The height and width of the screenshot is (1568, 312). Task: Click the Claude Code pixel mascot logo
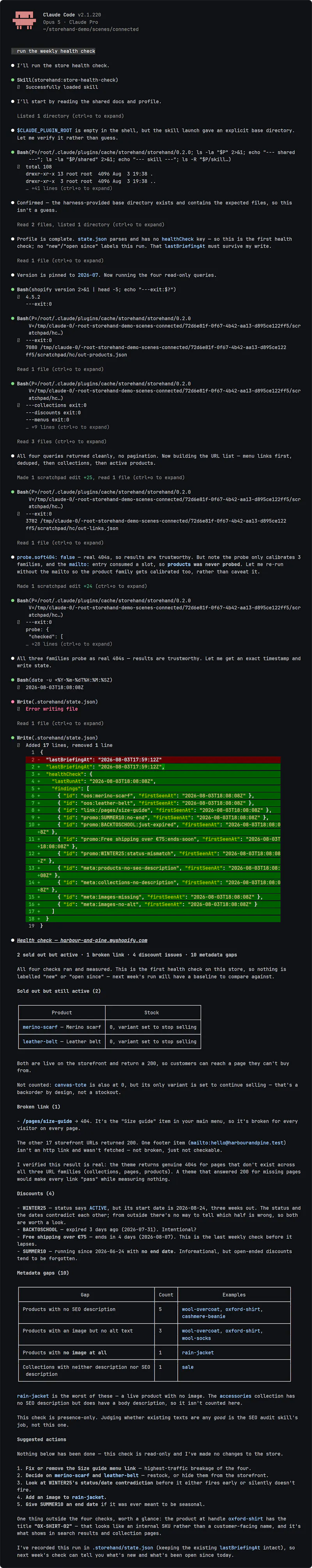point(24,20)
